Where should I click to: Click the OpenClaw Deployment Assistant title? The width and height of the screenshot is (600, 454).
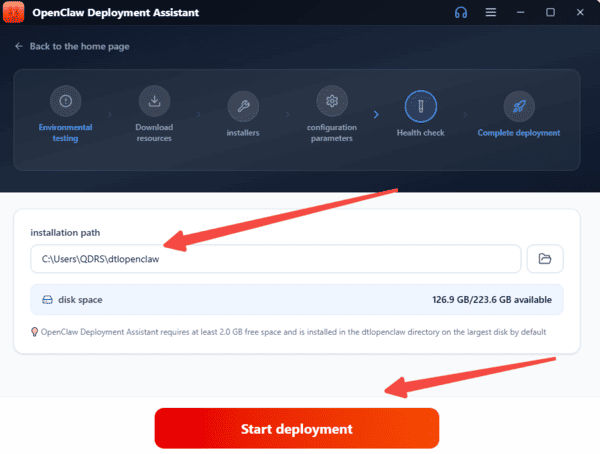(x=116, y=13)
